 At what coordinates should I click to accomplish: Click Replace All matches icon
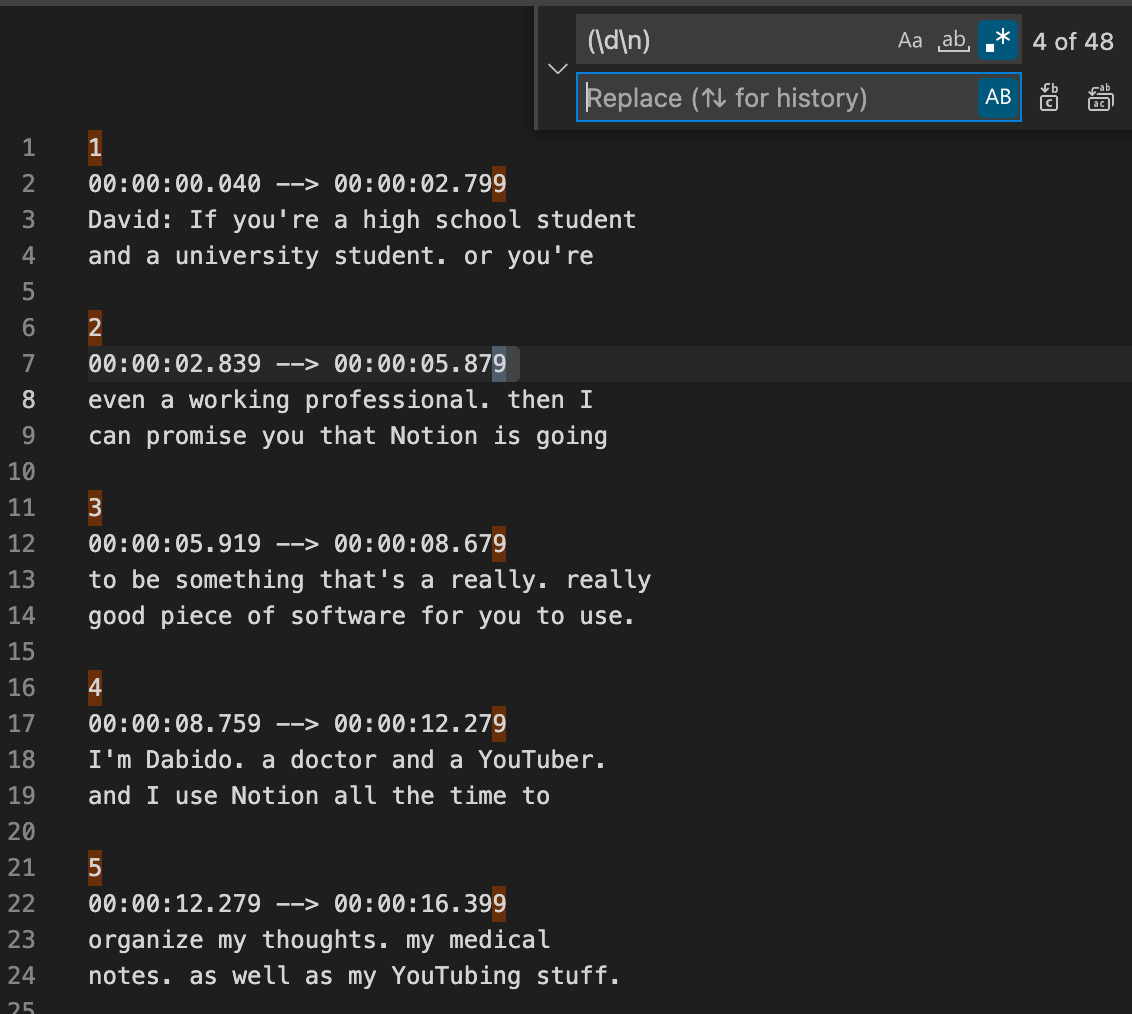click(1100, 97)
